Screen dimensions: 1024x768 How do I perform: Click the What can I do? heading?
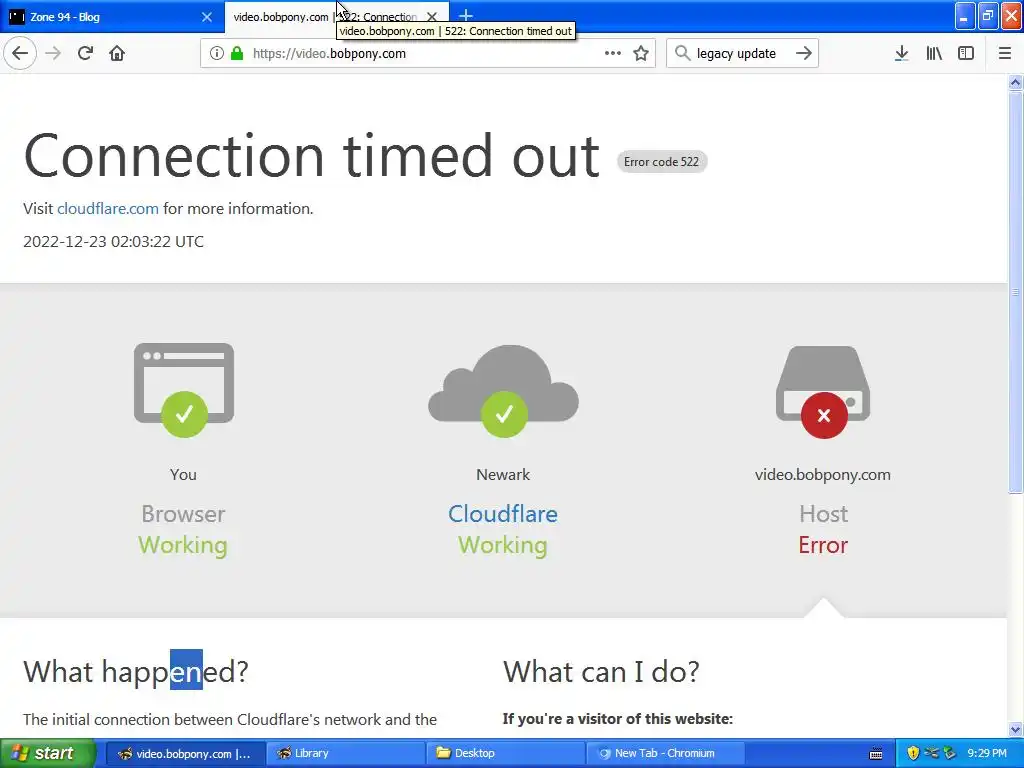601,671
